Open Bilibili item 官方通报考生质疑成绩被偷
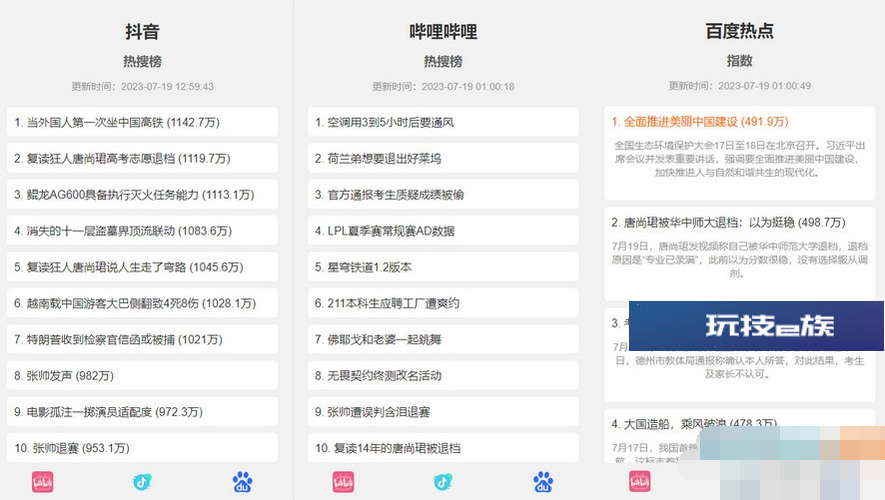This screenshot has width=885, height=500. [443, 194]
